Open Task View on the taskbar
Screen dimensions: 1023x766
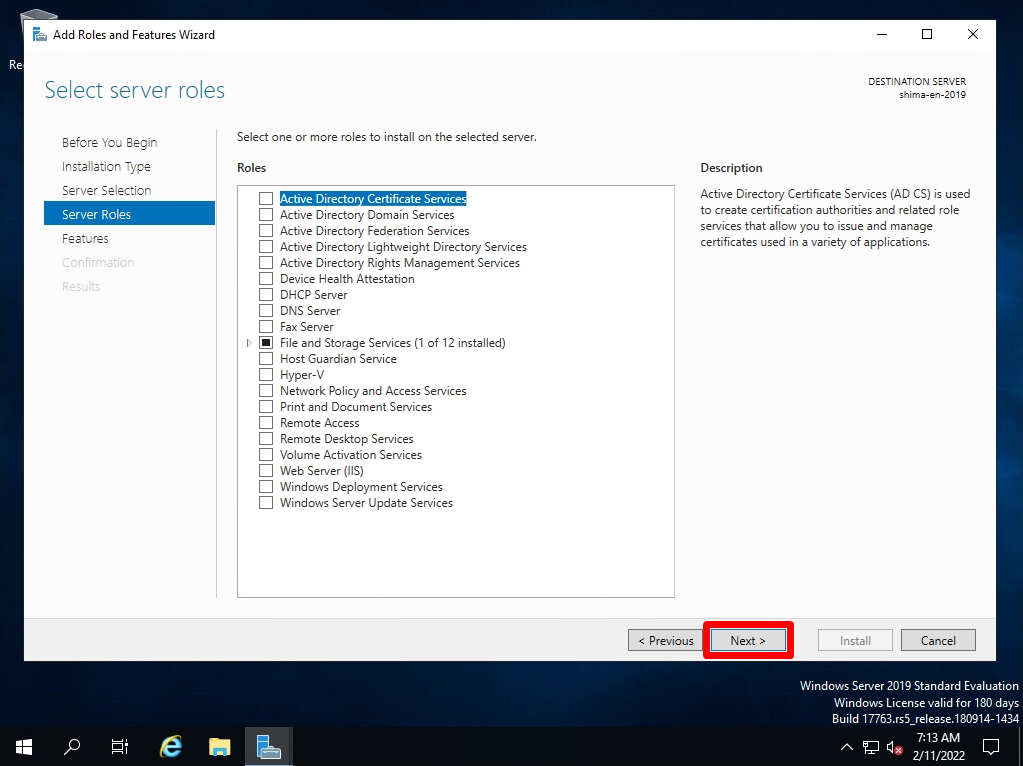[120, 746]
